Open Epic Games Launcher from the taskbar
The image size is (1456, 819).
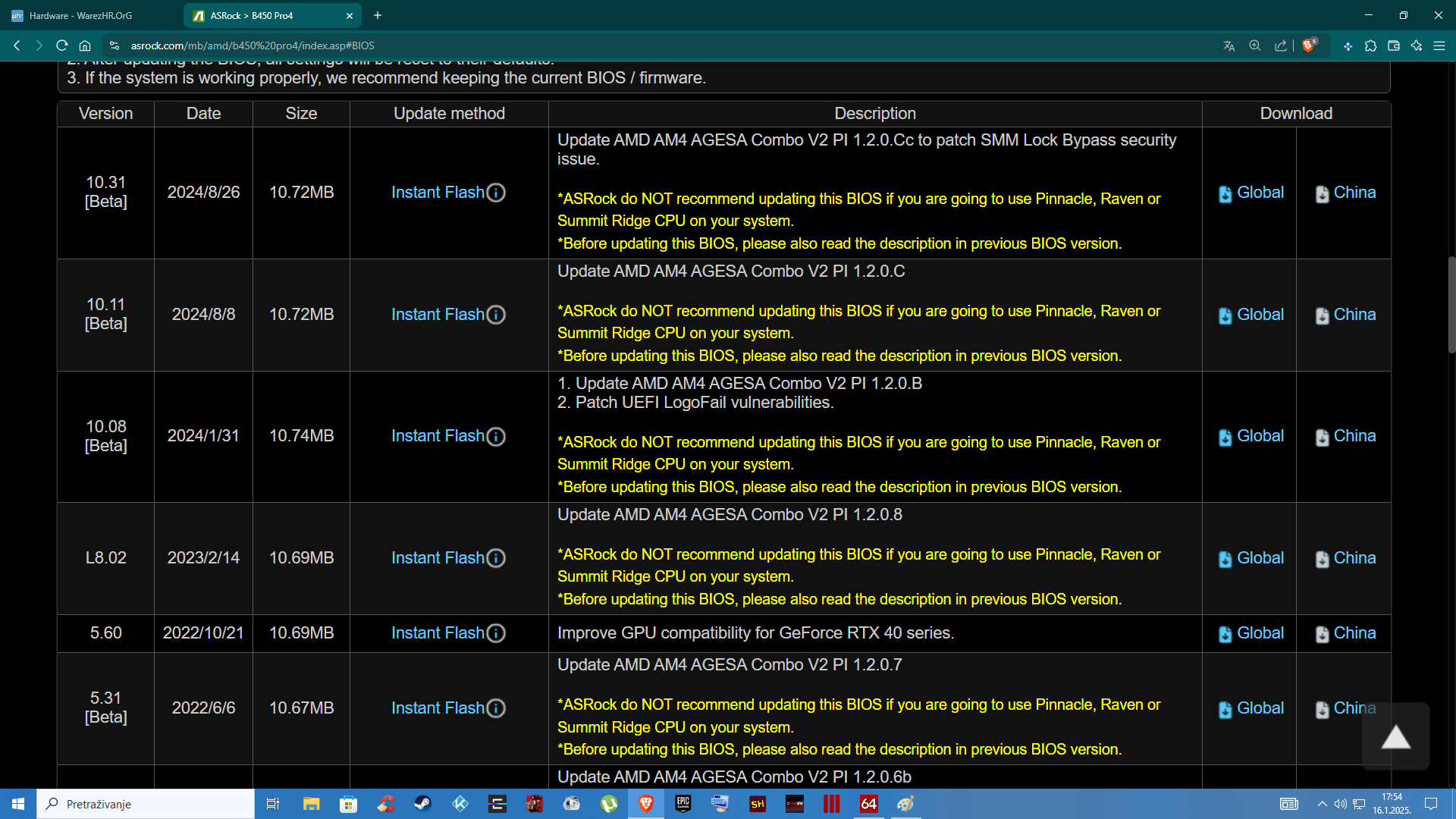click(x=683, y=804)
